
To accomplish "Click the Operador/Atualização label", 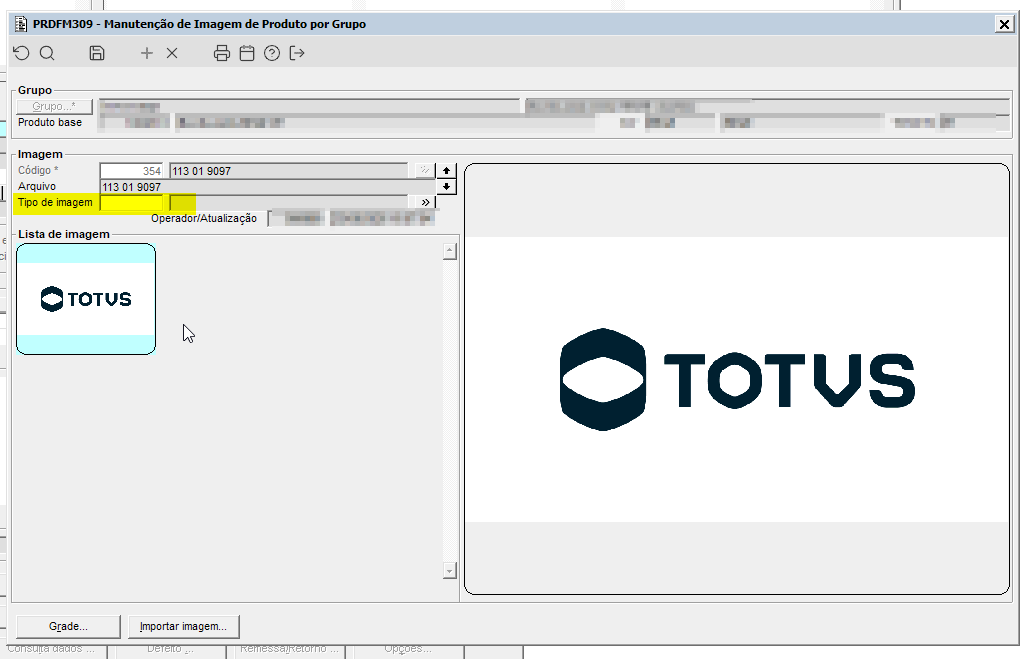I will coord(204,218).
